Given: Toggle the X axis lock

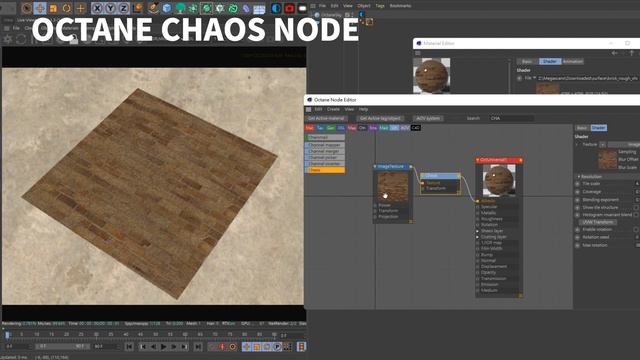Looking at the screenshot, I should [x=97, y=8].
